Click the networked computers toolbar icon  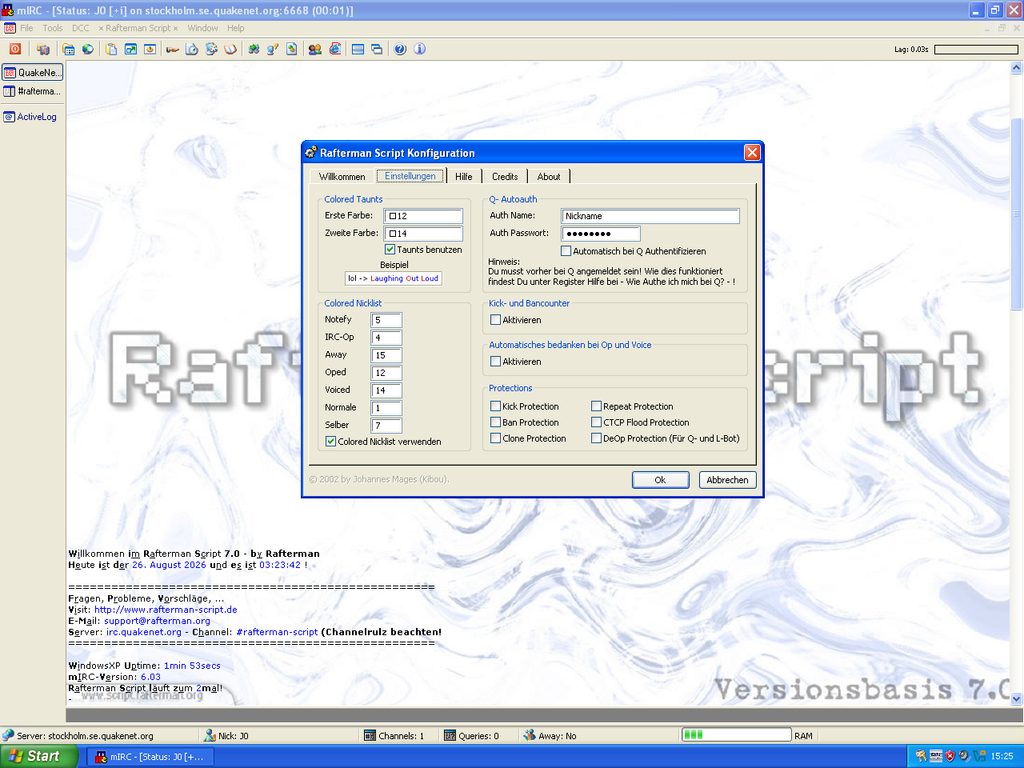point(43,49)
